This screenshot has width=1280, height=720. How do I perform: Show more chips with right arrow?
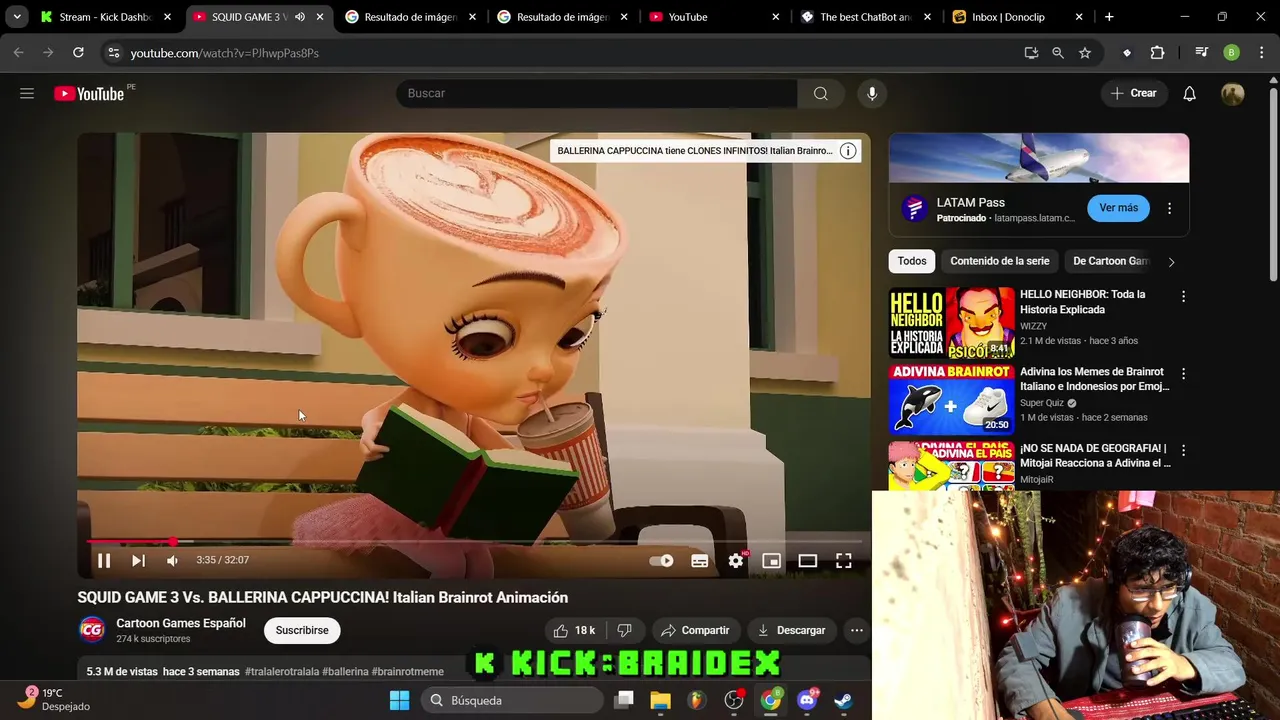pyautogui.click(x=1171, y=262)
